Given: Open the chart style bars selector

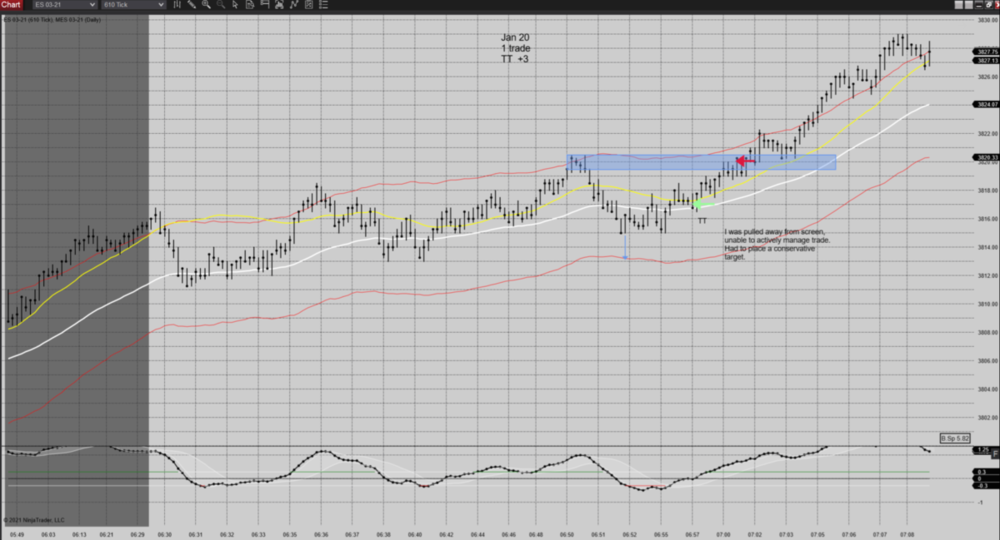Looking at the screenshot, I should pyautogui.click(x=178, y=5).
